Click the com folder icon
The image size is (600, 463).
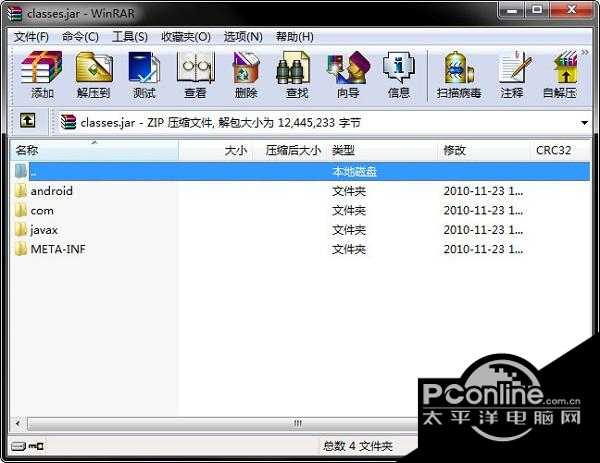click(x=21, y=210)
